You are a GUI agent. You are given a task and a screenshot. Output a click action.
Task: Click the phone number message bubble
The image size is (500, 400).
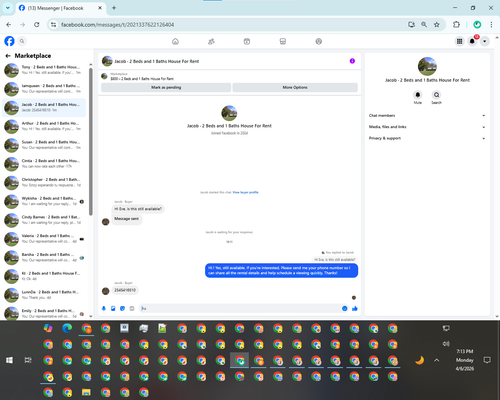pos(125,290)
